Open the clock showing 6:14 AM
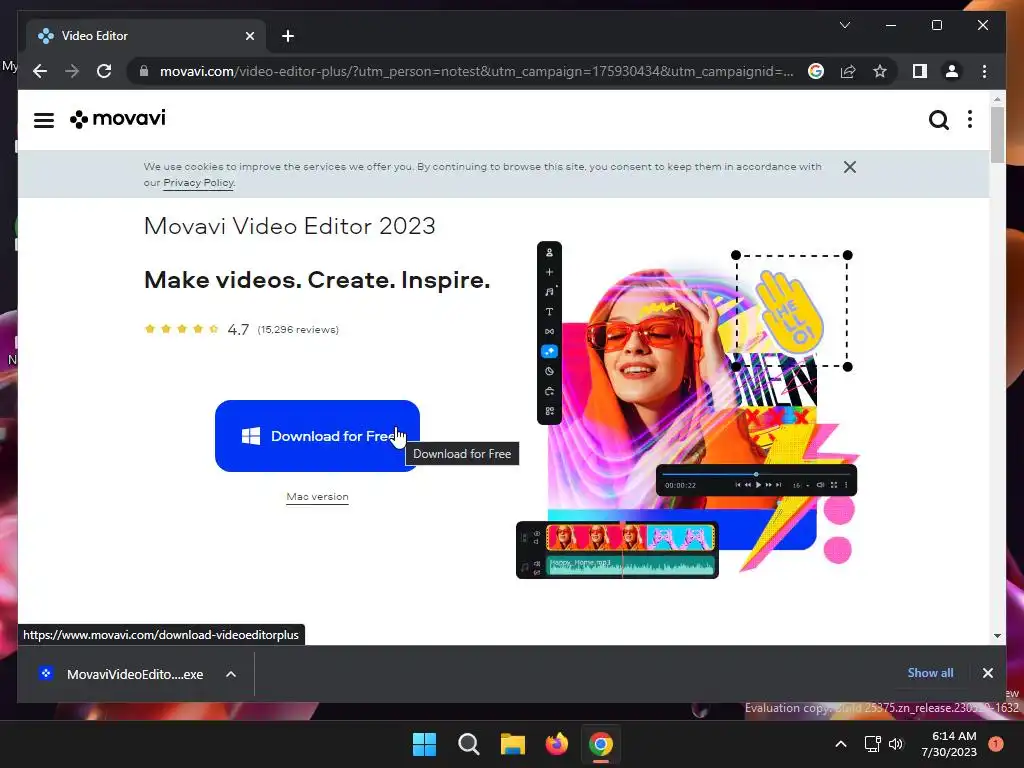The image size is (1024, 768). pyautogui.click(x=949, y=744)
